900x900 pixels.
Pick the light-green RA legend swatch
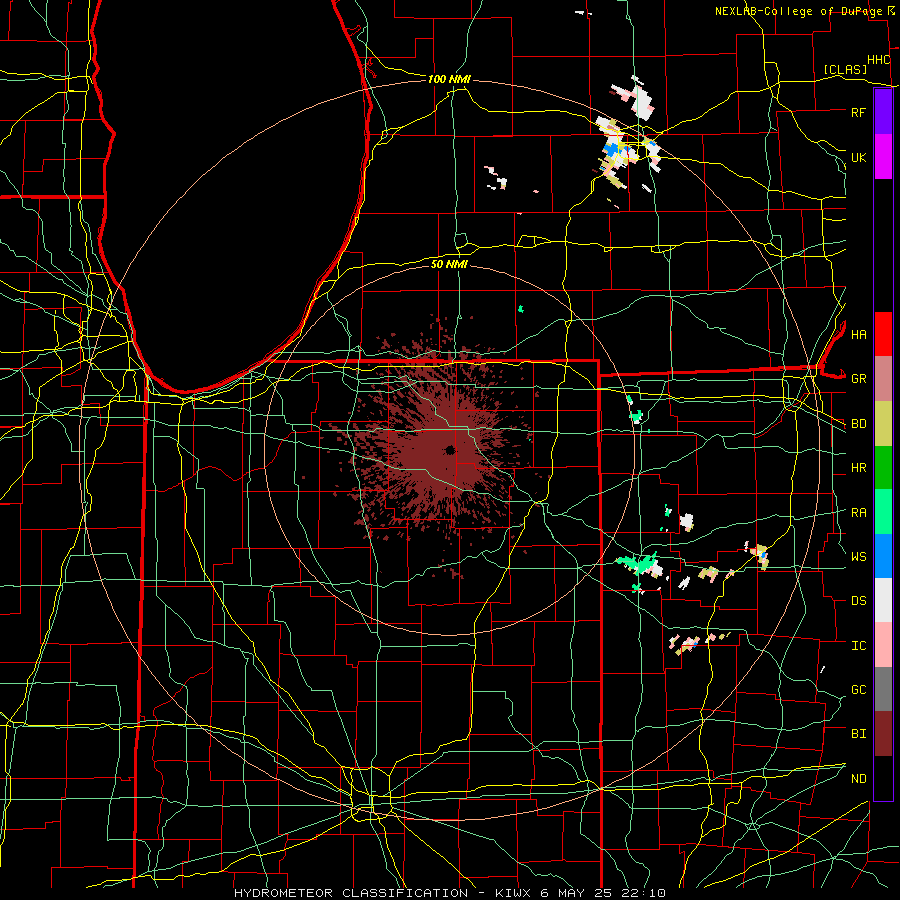[883, 512]
